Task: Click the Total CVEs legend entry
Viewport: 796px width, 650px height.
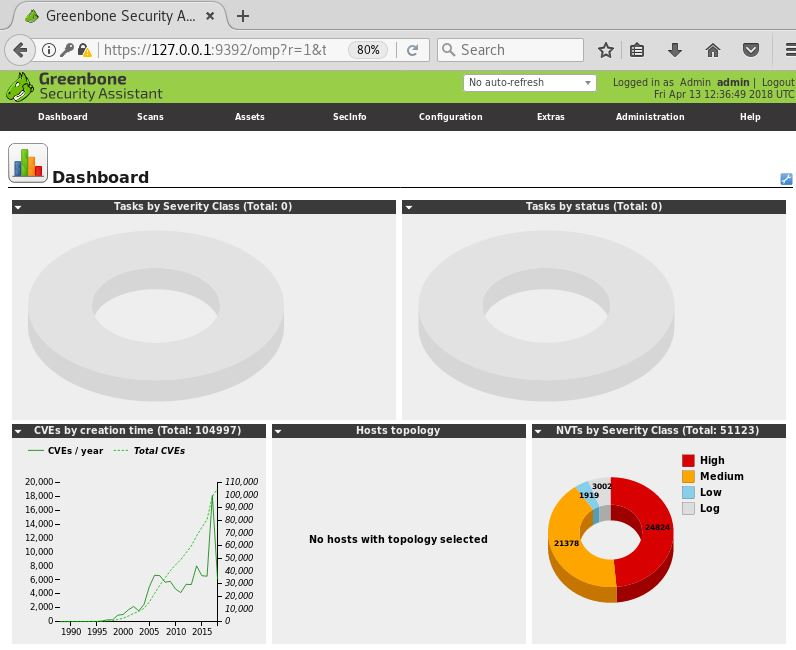Action: tap(149, 450)
